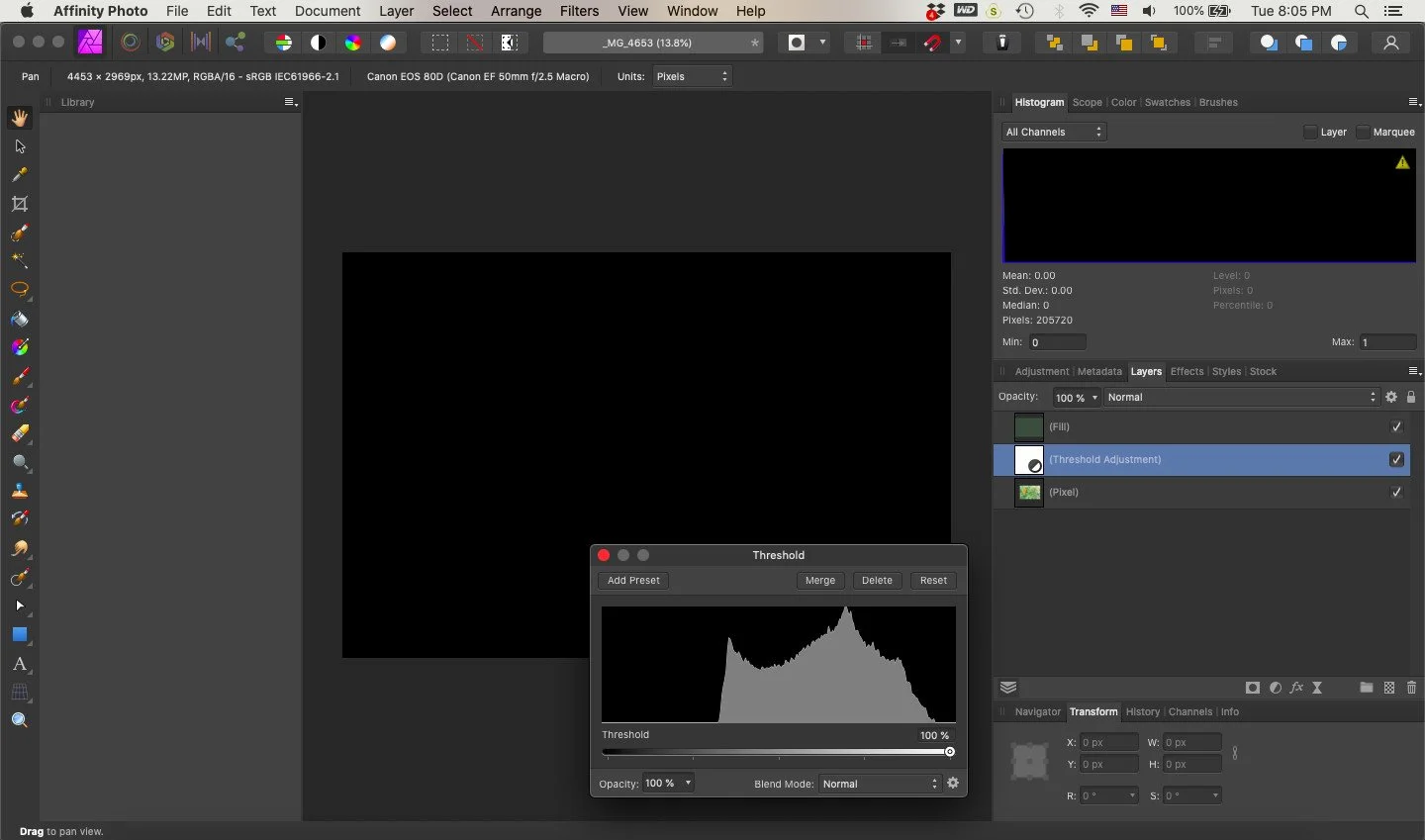Click the Develop persona aperture icon
1425x840 pixels.
pyautogui.click(x=165, y=43)
